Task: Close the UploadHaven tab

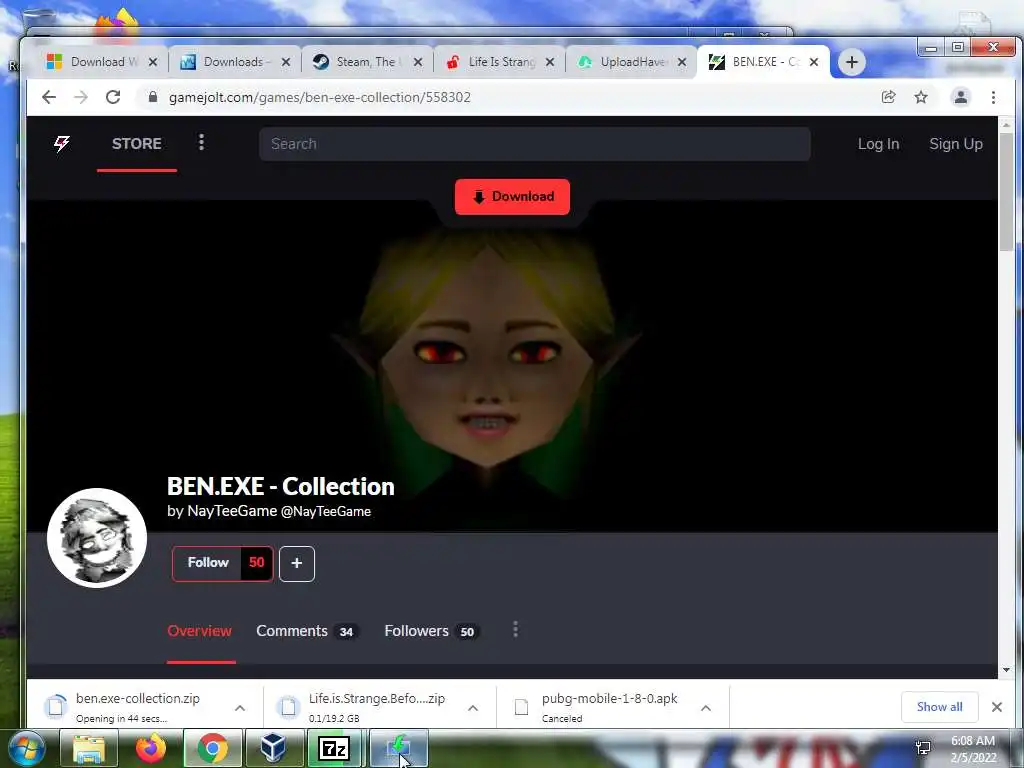Action: coord(682,62)
